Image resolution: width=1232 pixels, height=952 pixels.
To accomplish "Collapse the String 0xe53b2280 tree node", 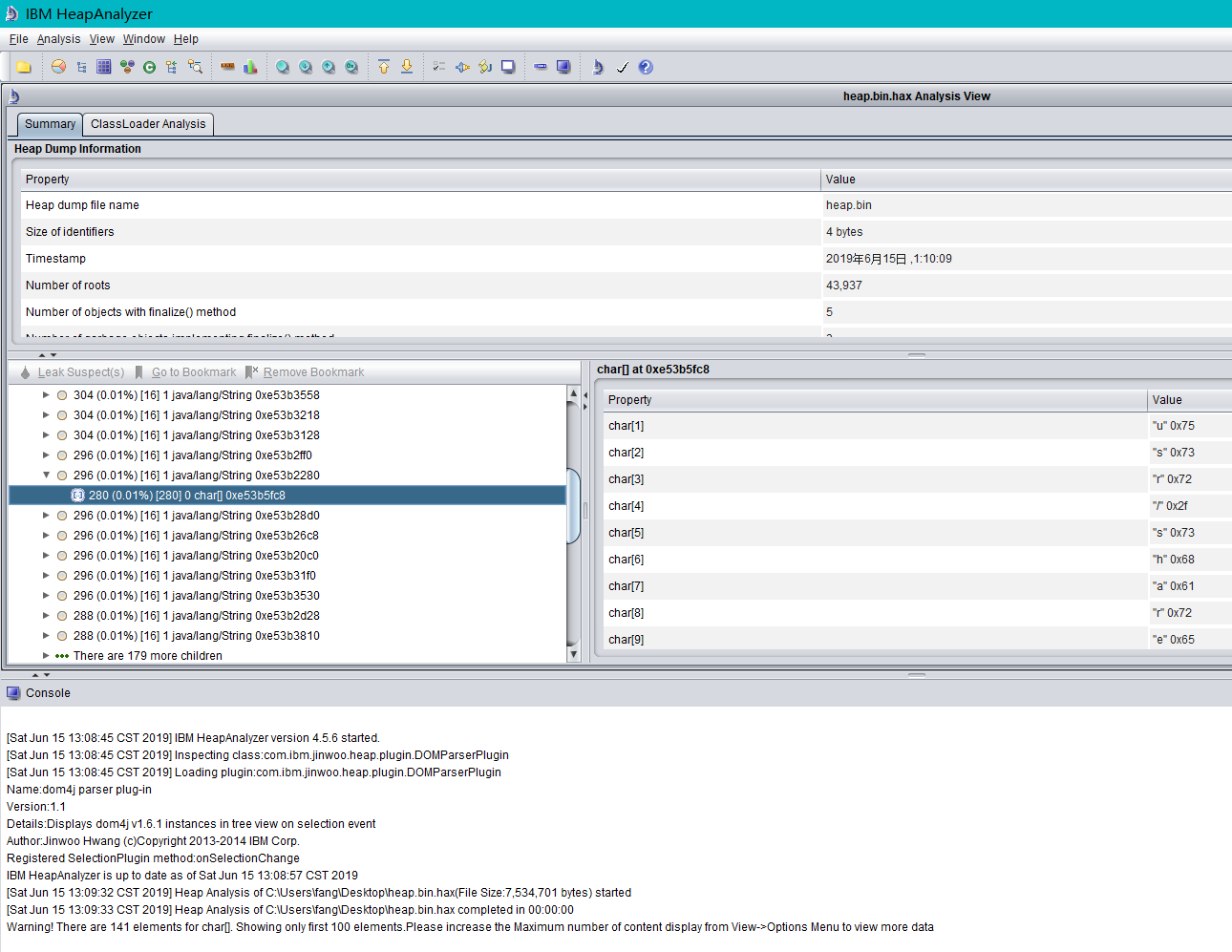I will tap(46, 475).
